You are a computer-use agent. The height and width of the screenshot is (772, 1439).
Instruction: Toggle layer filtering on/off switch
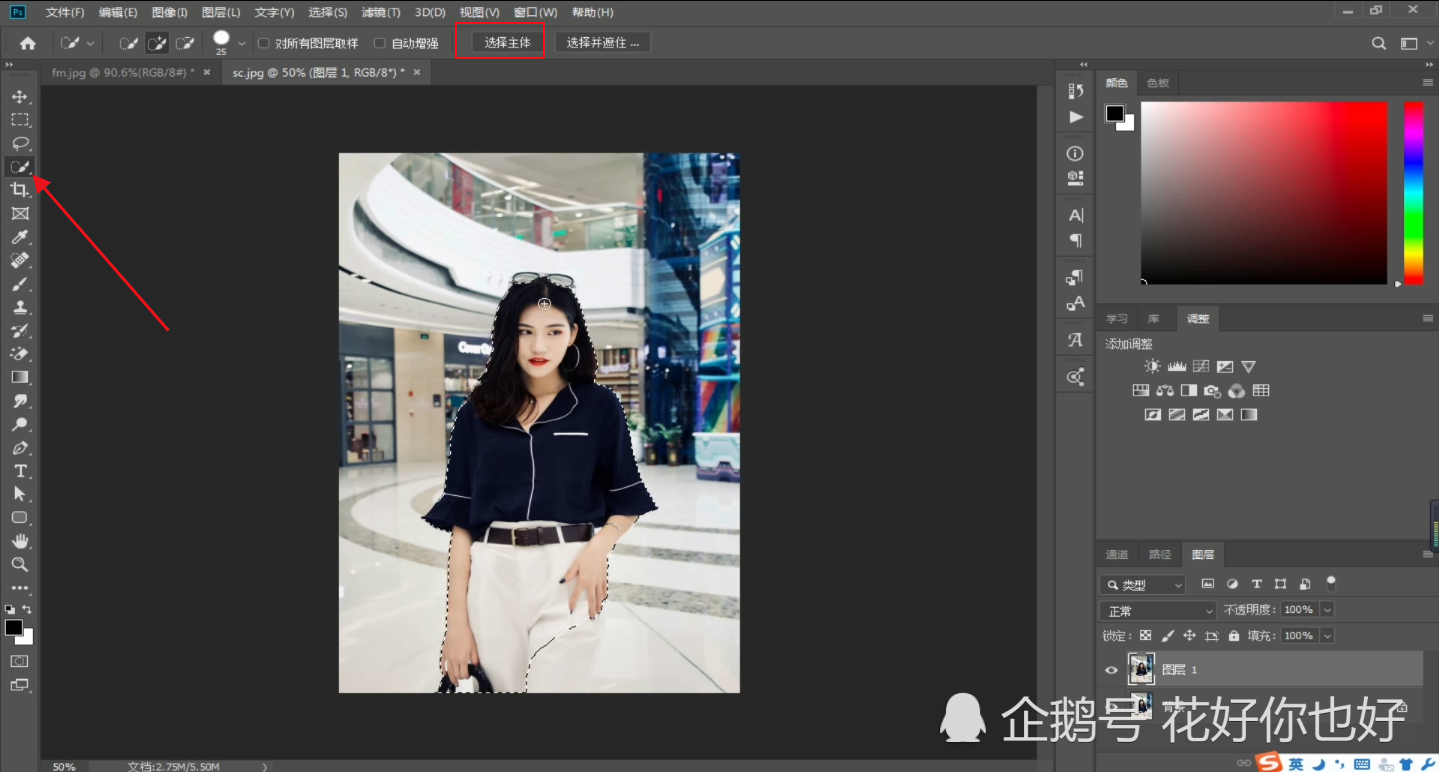[1331, 583]
